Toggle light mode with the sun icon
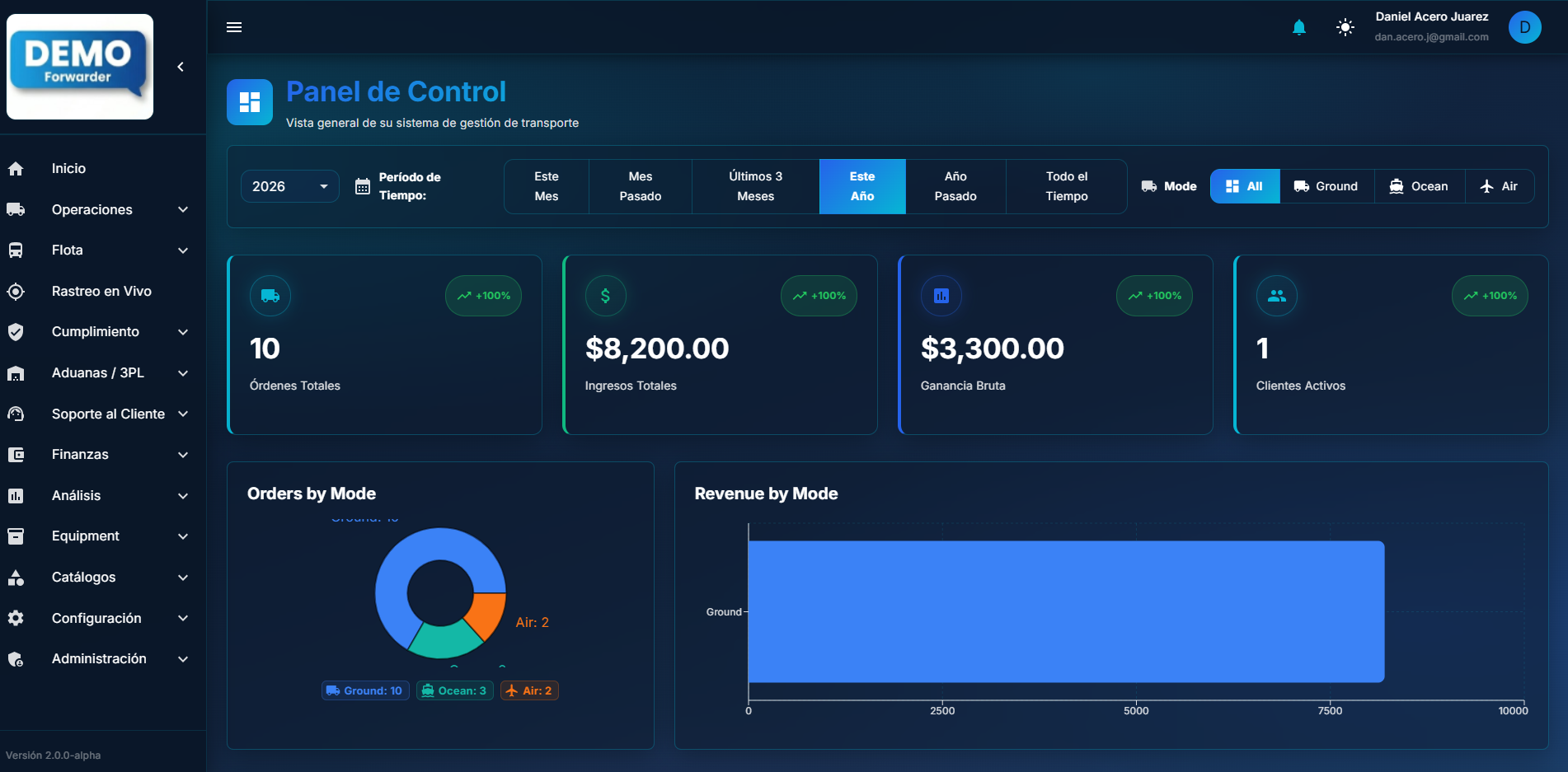This screenshot has width=1568, height=772. 1345,27
